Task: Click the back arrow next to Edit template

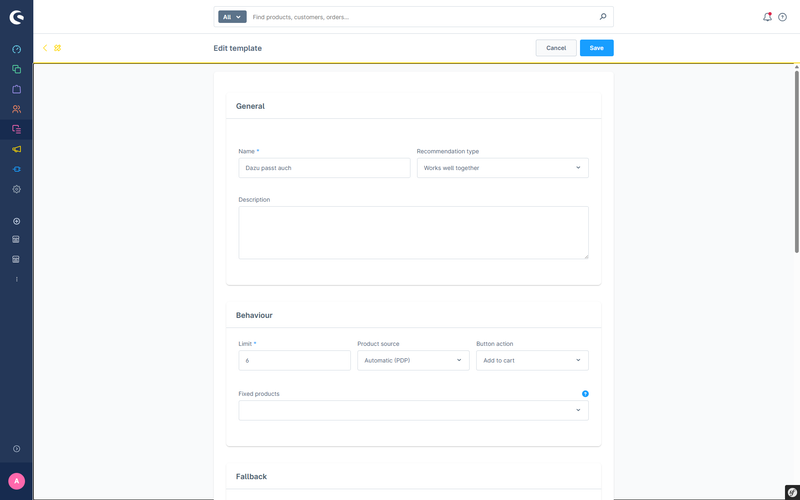Action: tap(45, 48)
